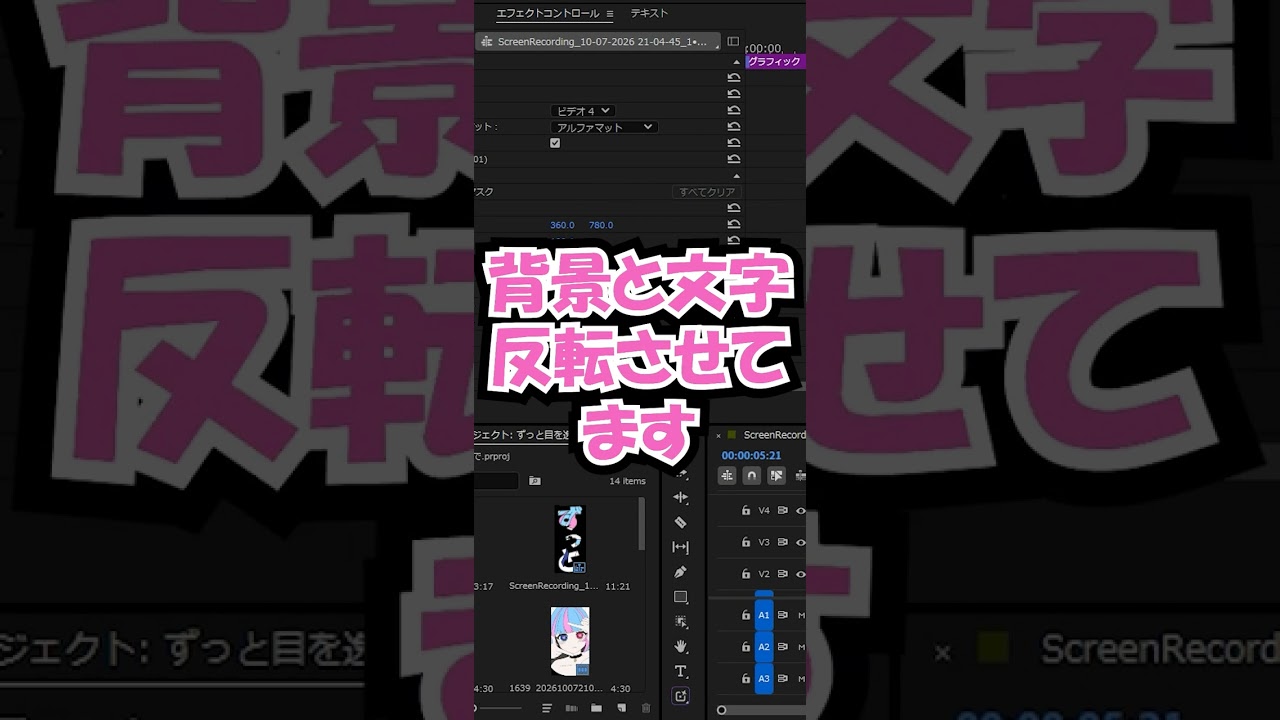Select the Pen tool
This screenshot has width=1280, height=720.
(681, 572)
